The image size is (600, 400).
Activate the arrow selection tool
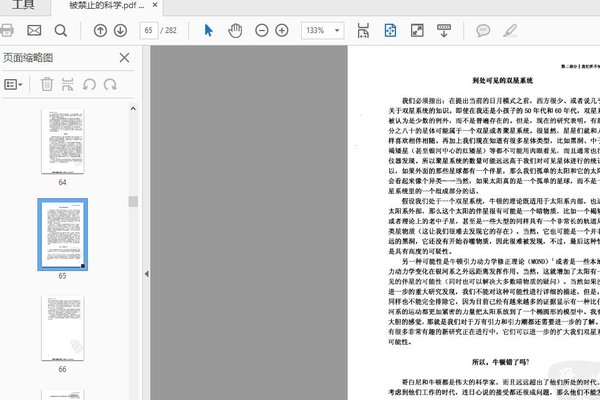(x=209, y=31)
